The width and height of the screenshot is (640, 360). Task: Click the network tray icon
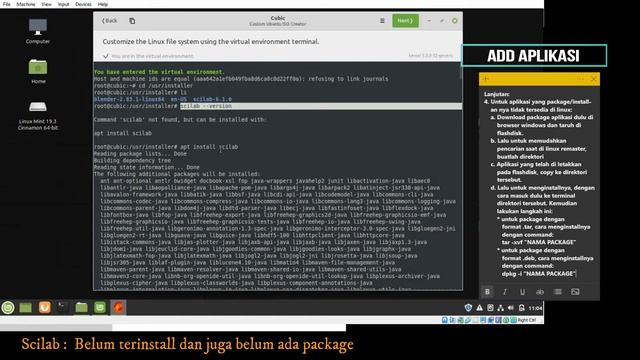click(x=500, y=308)
